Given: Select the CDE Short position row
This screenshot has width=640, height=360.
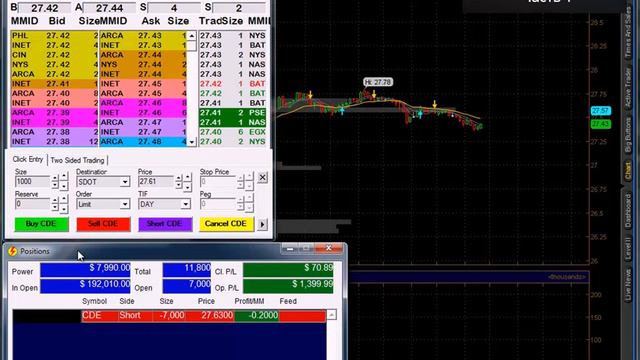Looking at the screenshot, I should 204,316.
